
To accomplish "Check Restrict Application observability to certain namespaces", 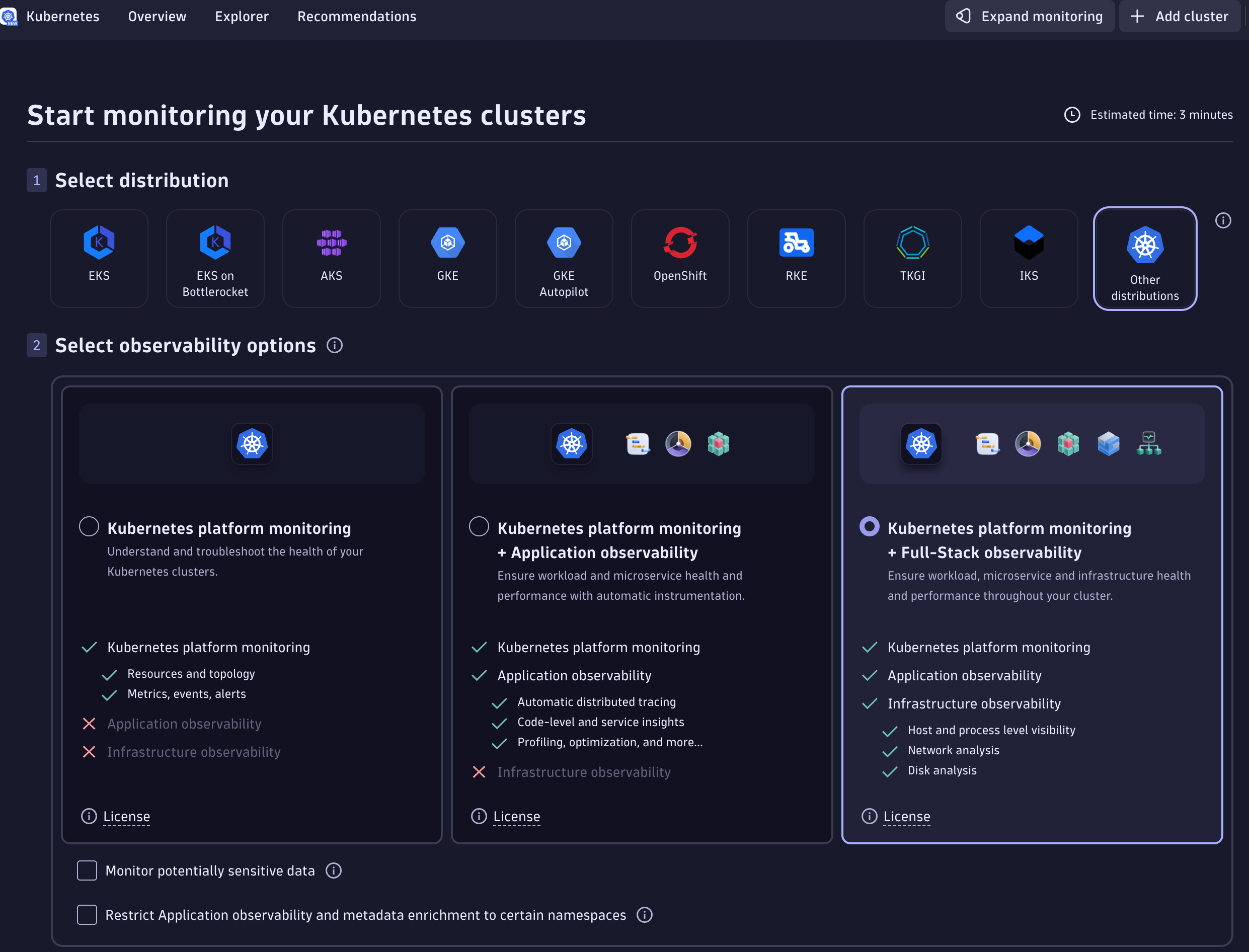I will click(x=87, y=914).
